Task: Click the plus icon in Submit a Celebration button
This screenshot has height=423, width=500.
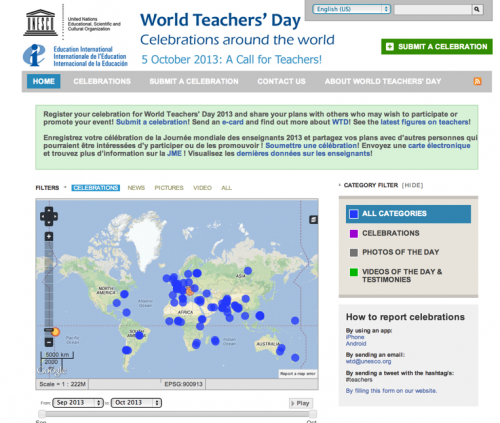Action: 390,47
